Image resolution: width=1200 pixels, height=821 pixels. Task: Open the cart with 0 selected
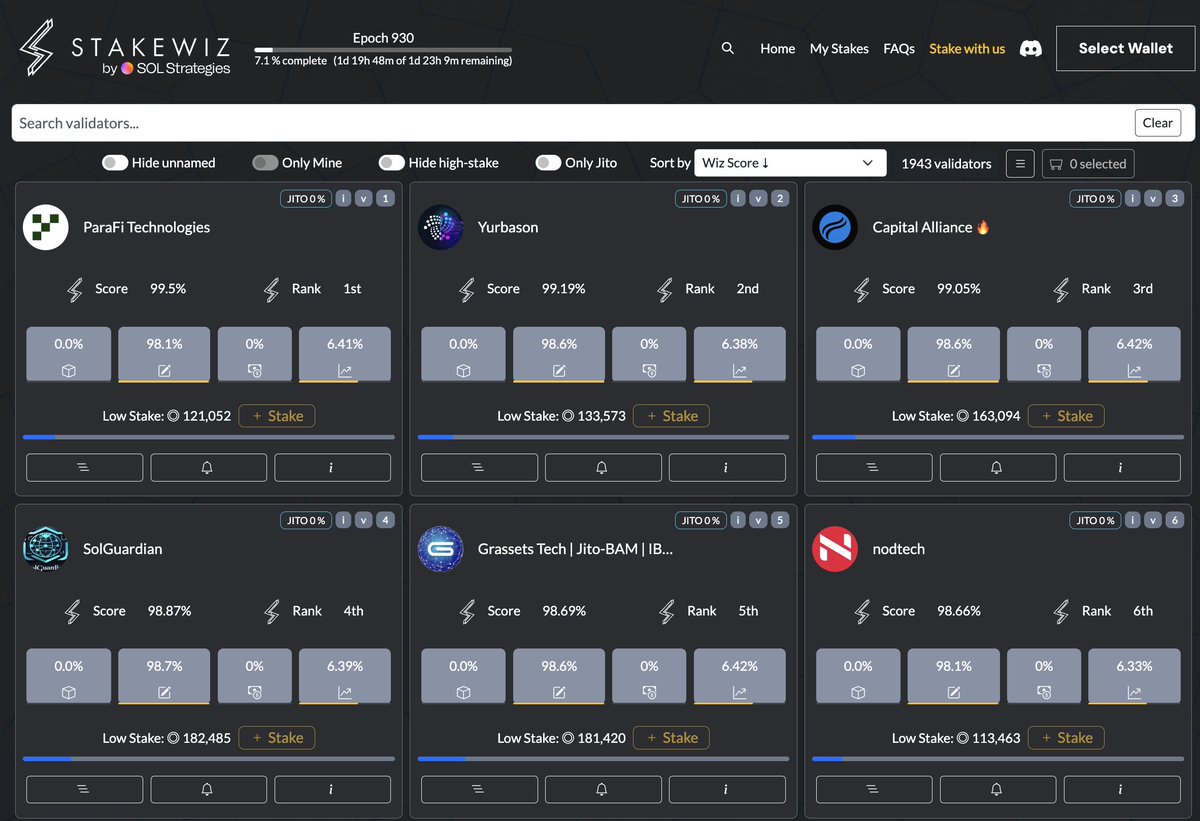(x=1088, y=164)
